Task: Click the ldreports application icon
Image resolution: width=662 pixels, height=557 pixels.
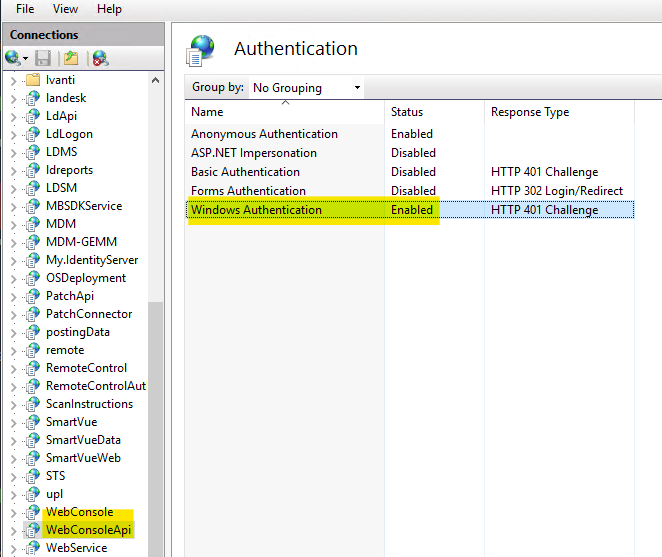Action: (x=33, y=170)
